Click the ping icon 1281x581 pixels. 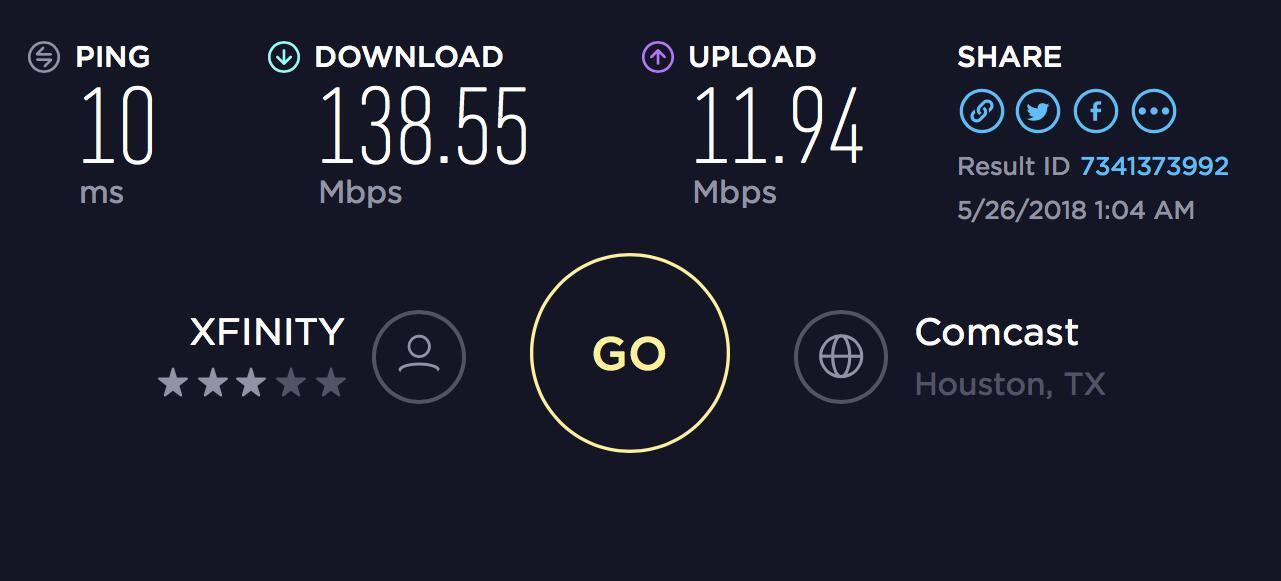[x=44, y=57]
